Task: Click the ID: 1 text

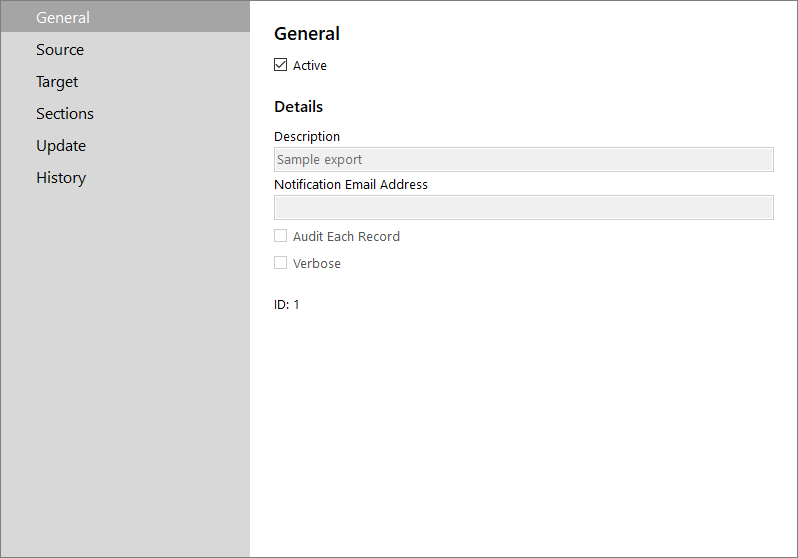Action: [287, 304]
